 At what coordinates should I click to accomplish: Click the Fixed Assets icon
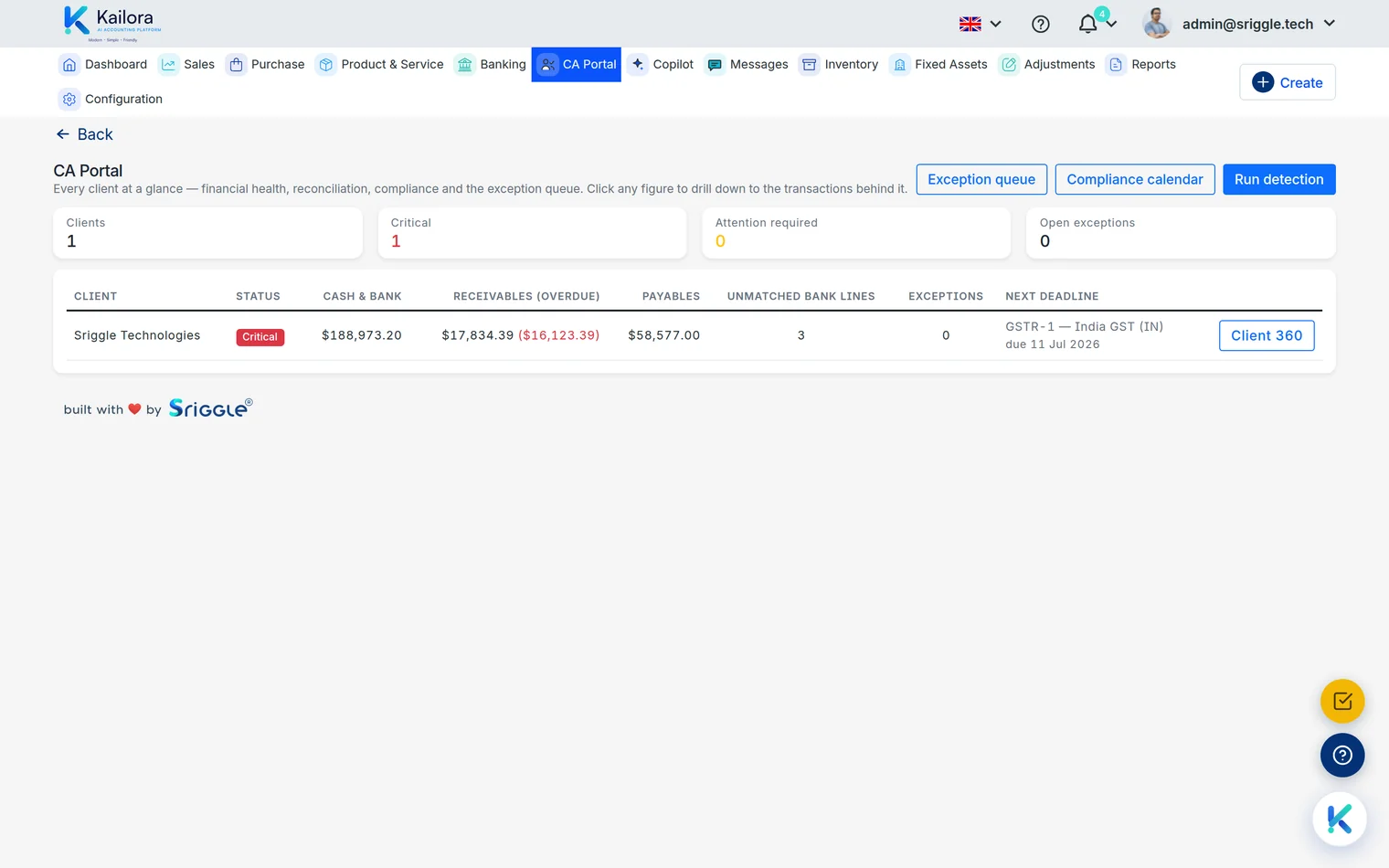pyautogui.click(x=900, y=65)
